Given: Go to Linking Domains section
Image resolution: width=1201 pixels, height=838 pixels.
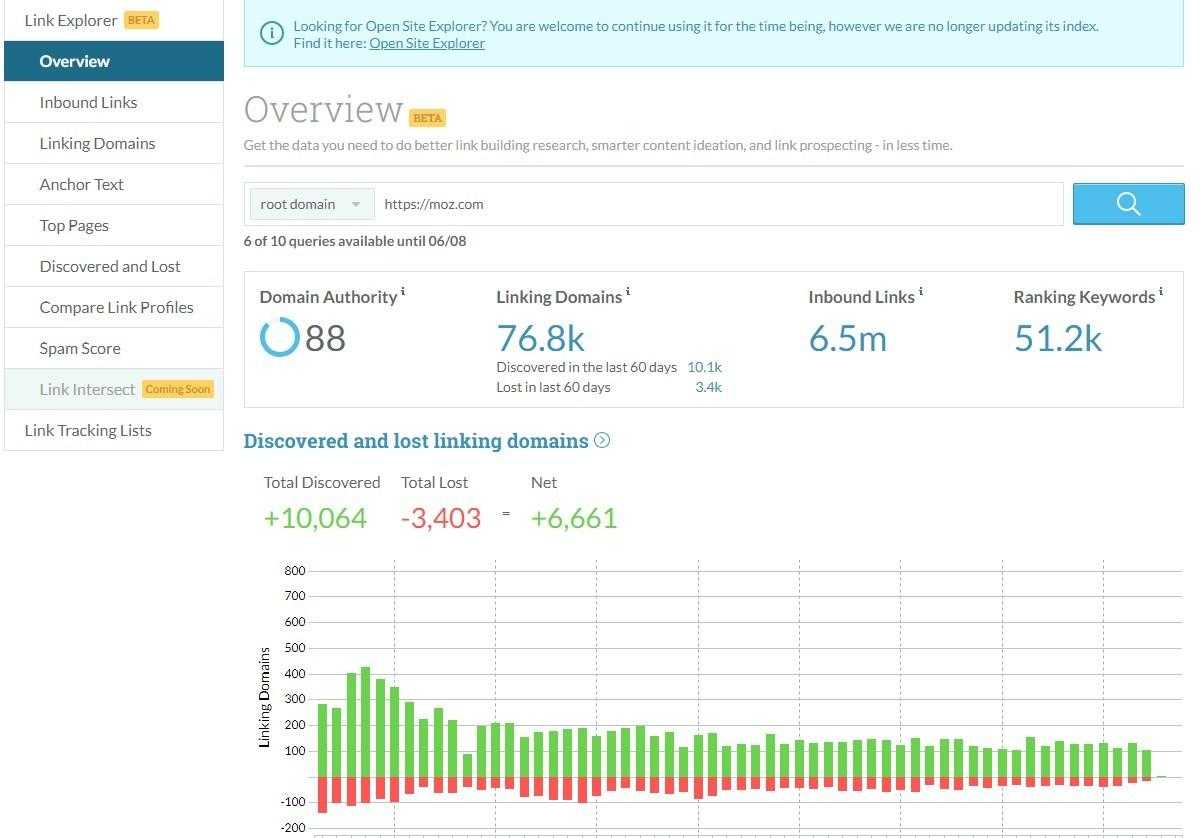Looking at the screenshot, I should tap(97, 143).
